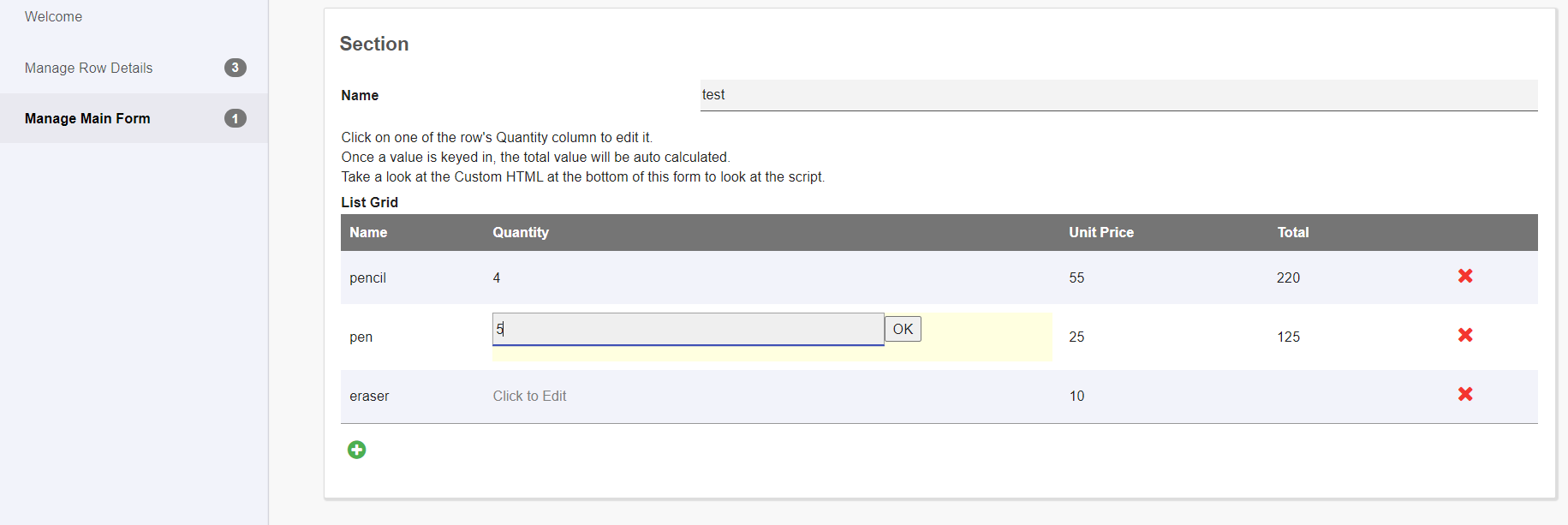The image size is (1568, 525).
Task: Delete the pencil row with red X
Action: (x=1465, y=276)
